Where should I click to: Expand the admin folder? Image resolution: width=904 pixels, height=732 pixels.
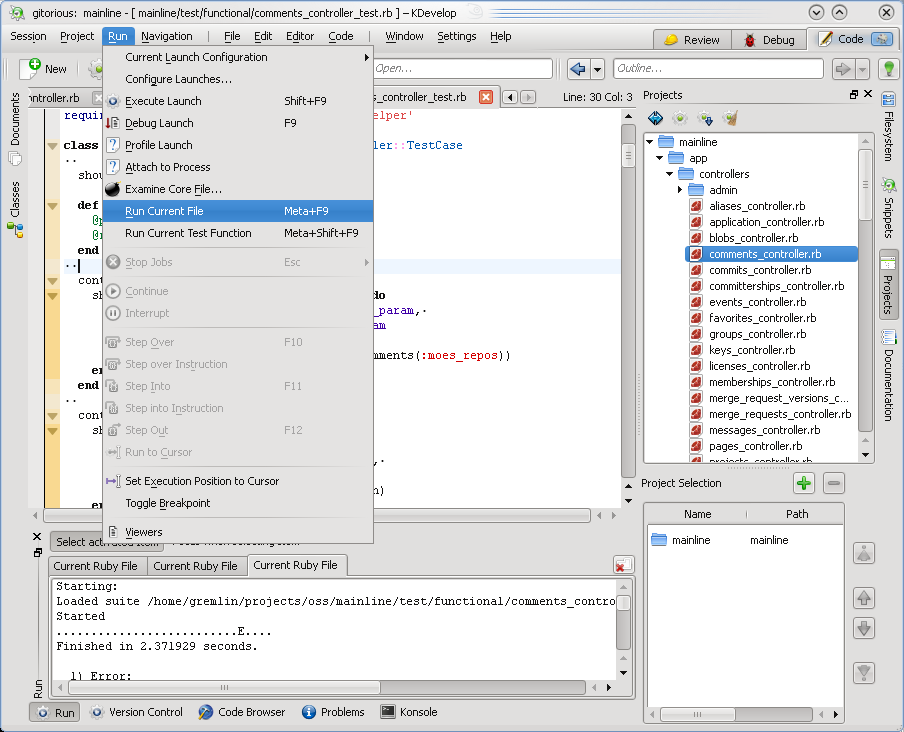680,190
